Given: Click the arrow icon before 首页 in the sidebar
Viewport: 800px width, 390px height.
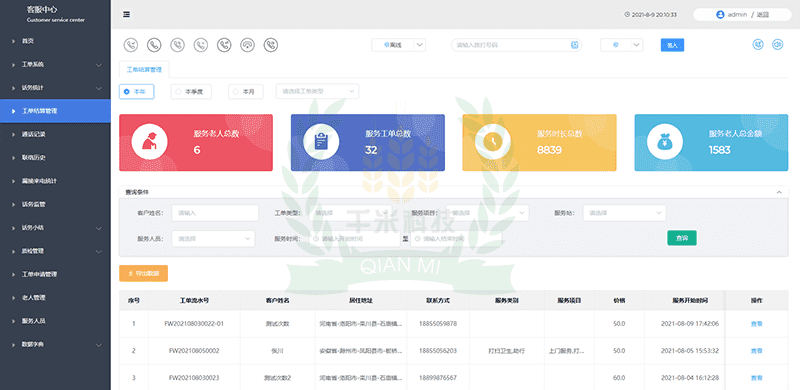Looking at the screenshot, I should pyautogui.click(x=13, y=41).
